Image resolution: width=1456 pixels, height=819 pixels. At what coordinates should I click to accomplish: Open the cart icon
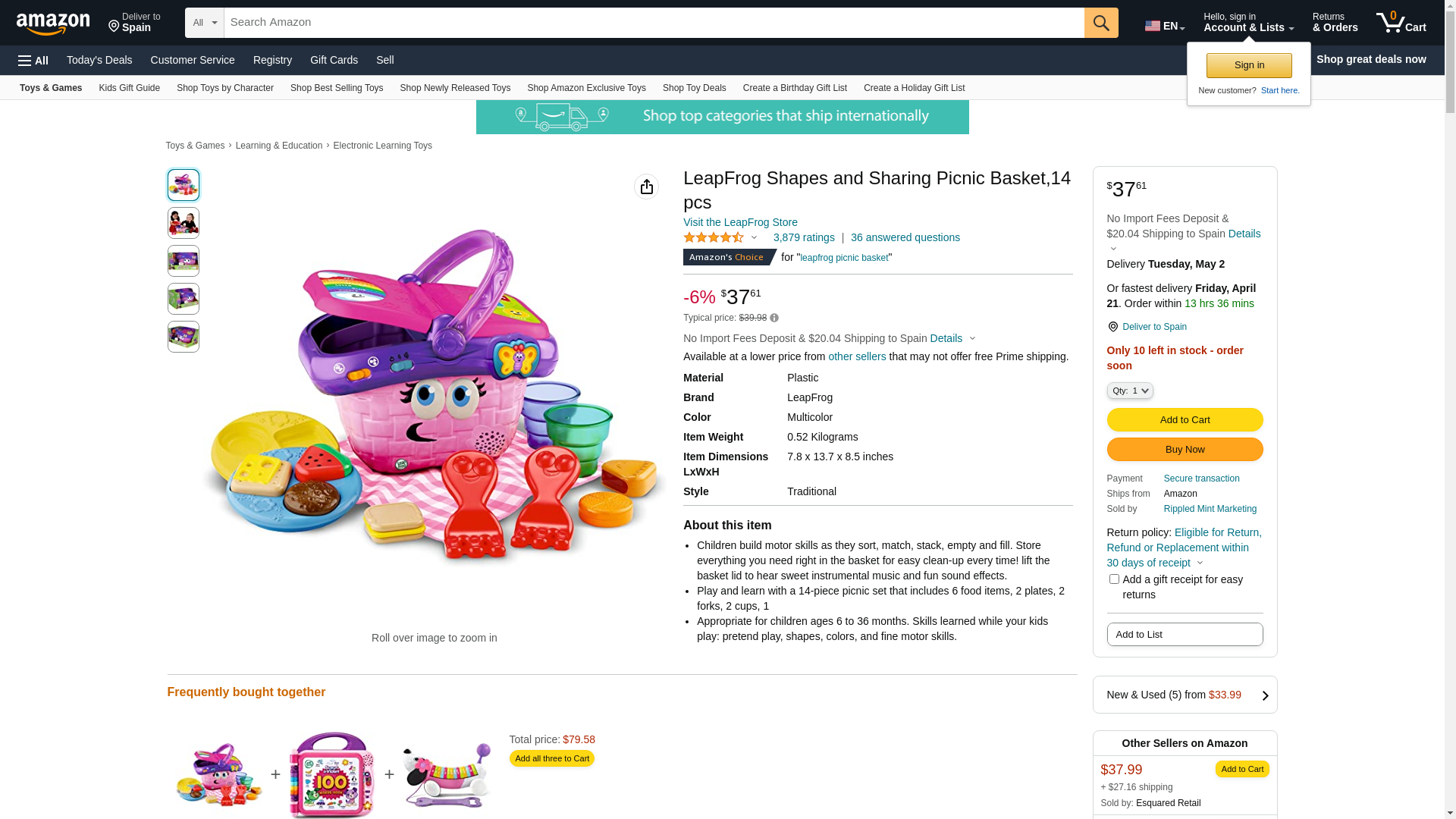click(x=1401, y=23)
